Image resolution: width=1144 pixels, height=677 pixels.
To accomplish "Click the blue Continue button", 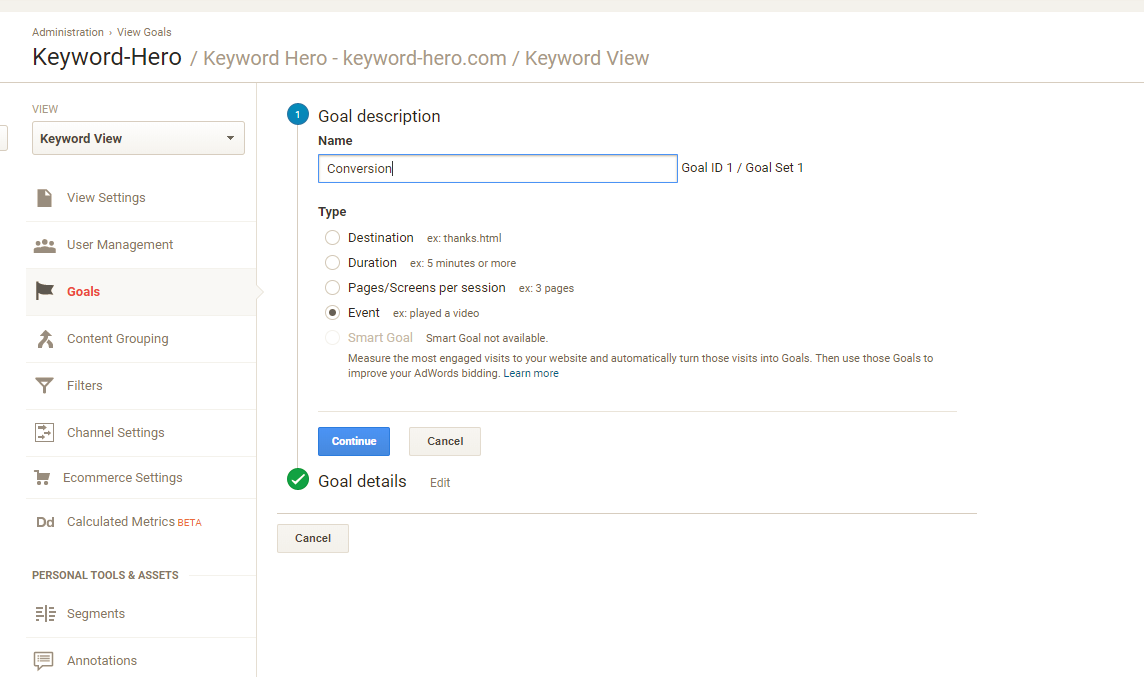I will (x=354, y=441).
